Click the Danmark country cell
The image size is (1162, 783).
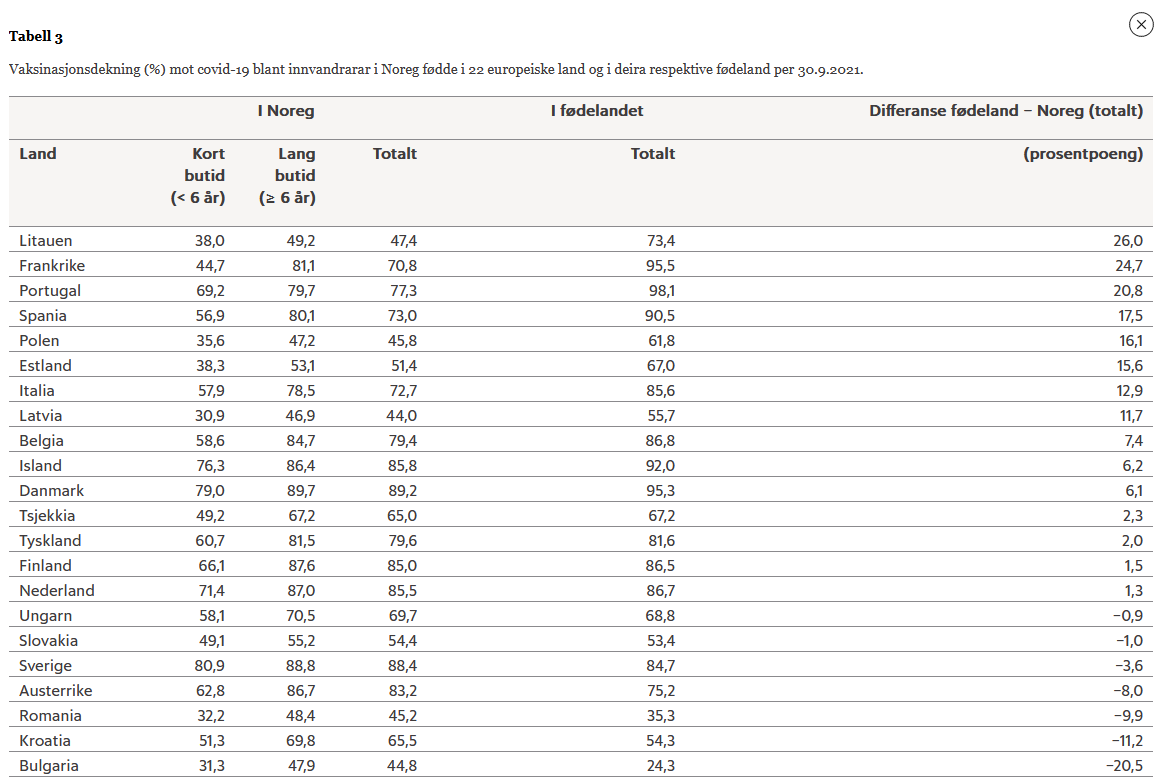(x=52, y=491)
